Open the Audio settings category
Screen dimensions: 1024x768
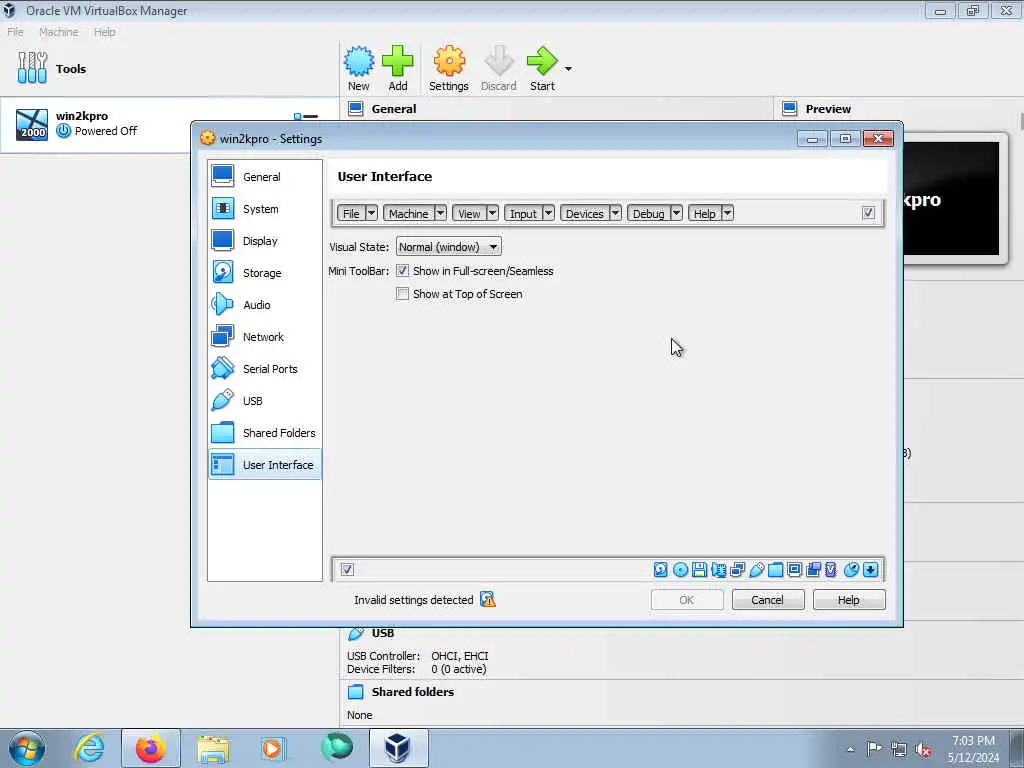(x=264, y=304)
